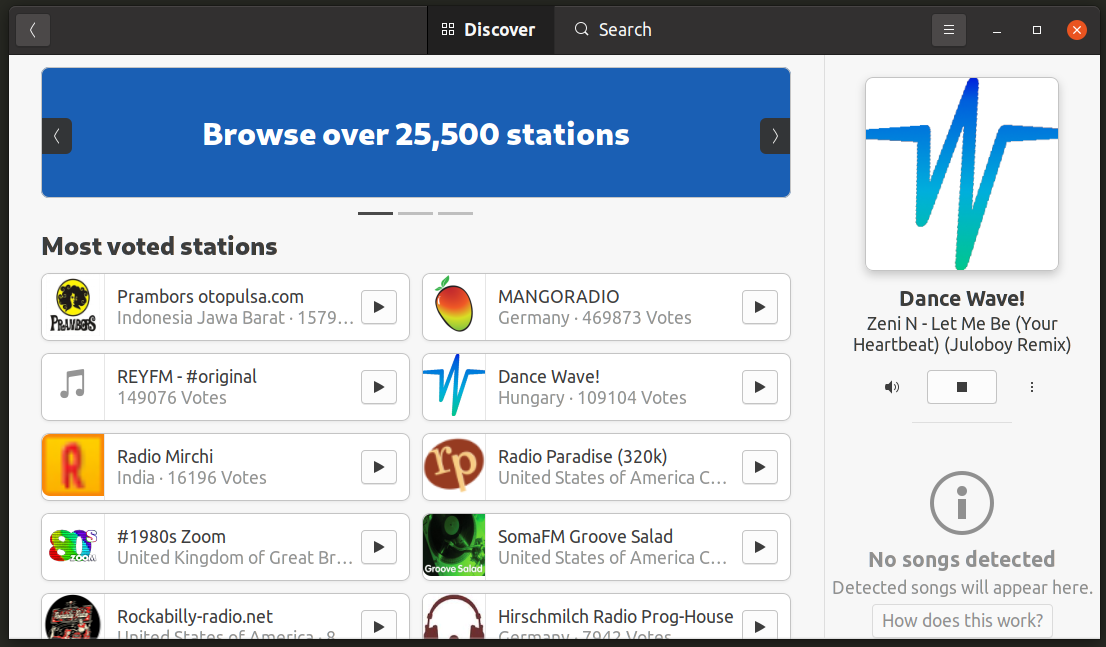Play Hirschmilch Radio Prog-House station
The image size is (1106, 647).
click(x=760, y=626)
